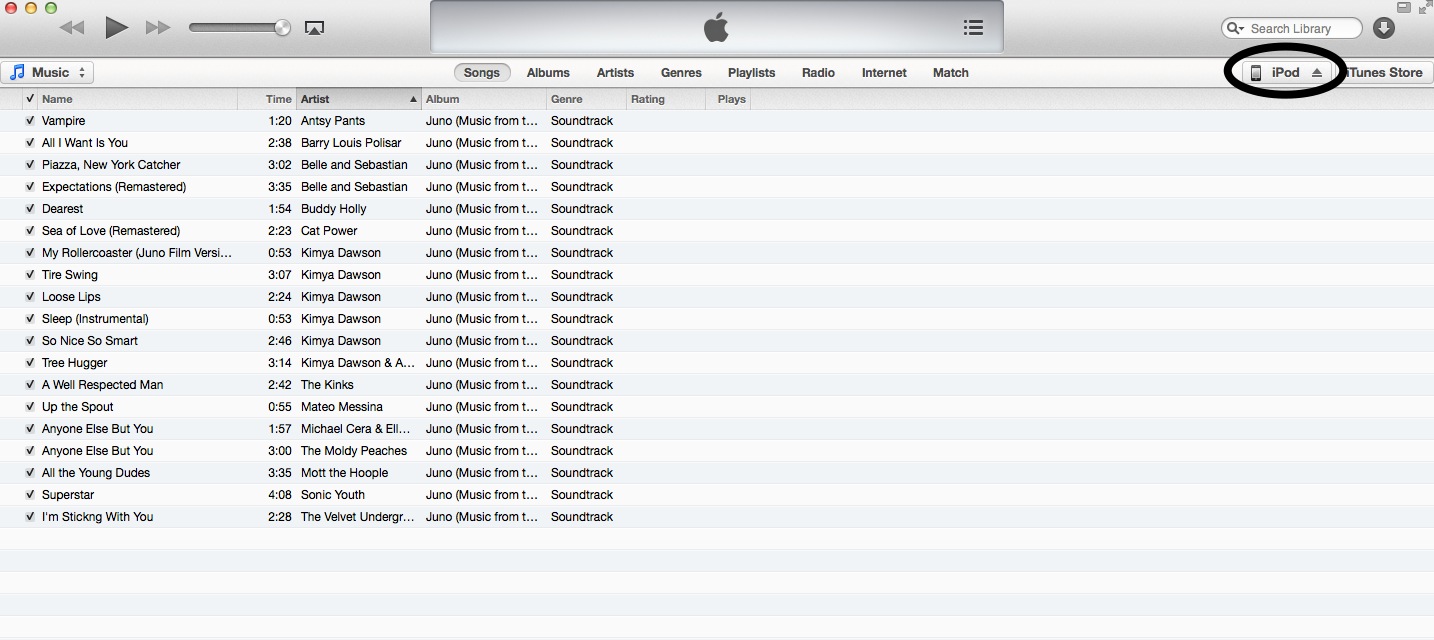Click the downloads arrow icon
Image resolution: width=1434 pixels, height=640 pixels.
(1384, 28)
